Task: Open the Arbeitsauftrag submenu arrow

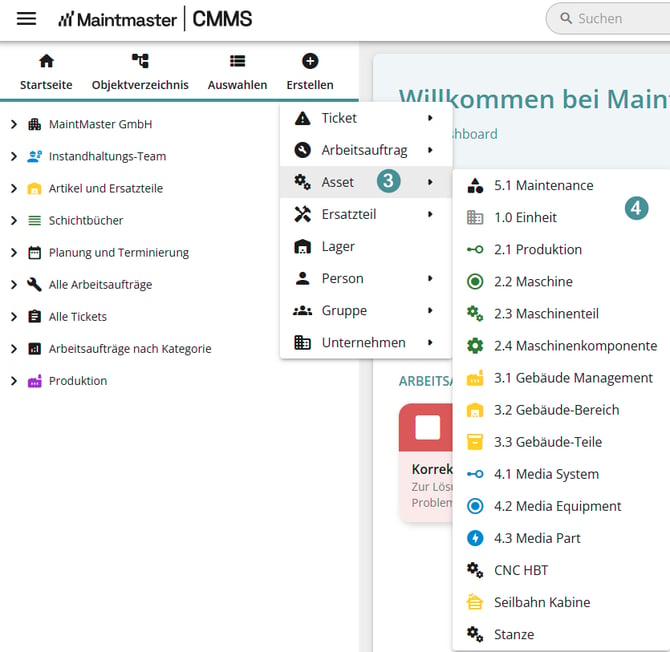Action: click(430, 150)
